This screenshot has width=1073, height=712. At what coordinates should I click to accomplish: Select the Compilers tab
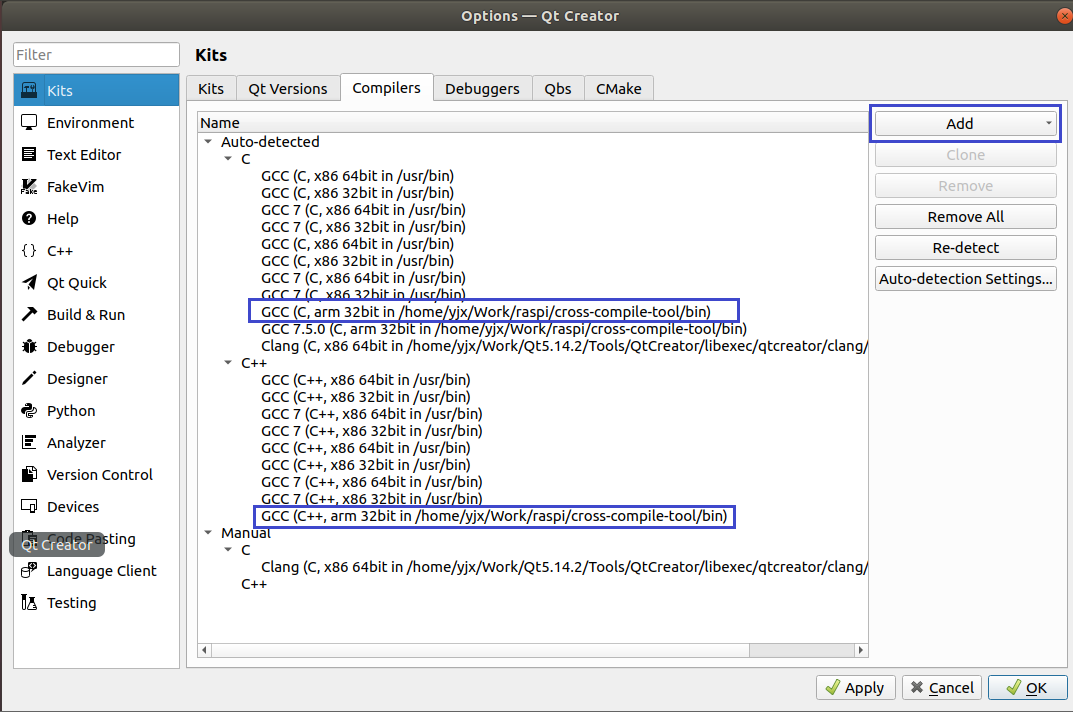[x=387, y=88]
